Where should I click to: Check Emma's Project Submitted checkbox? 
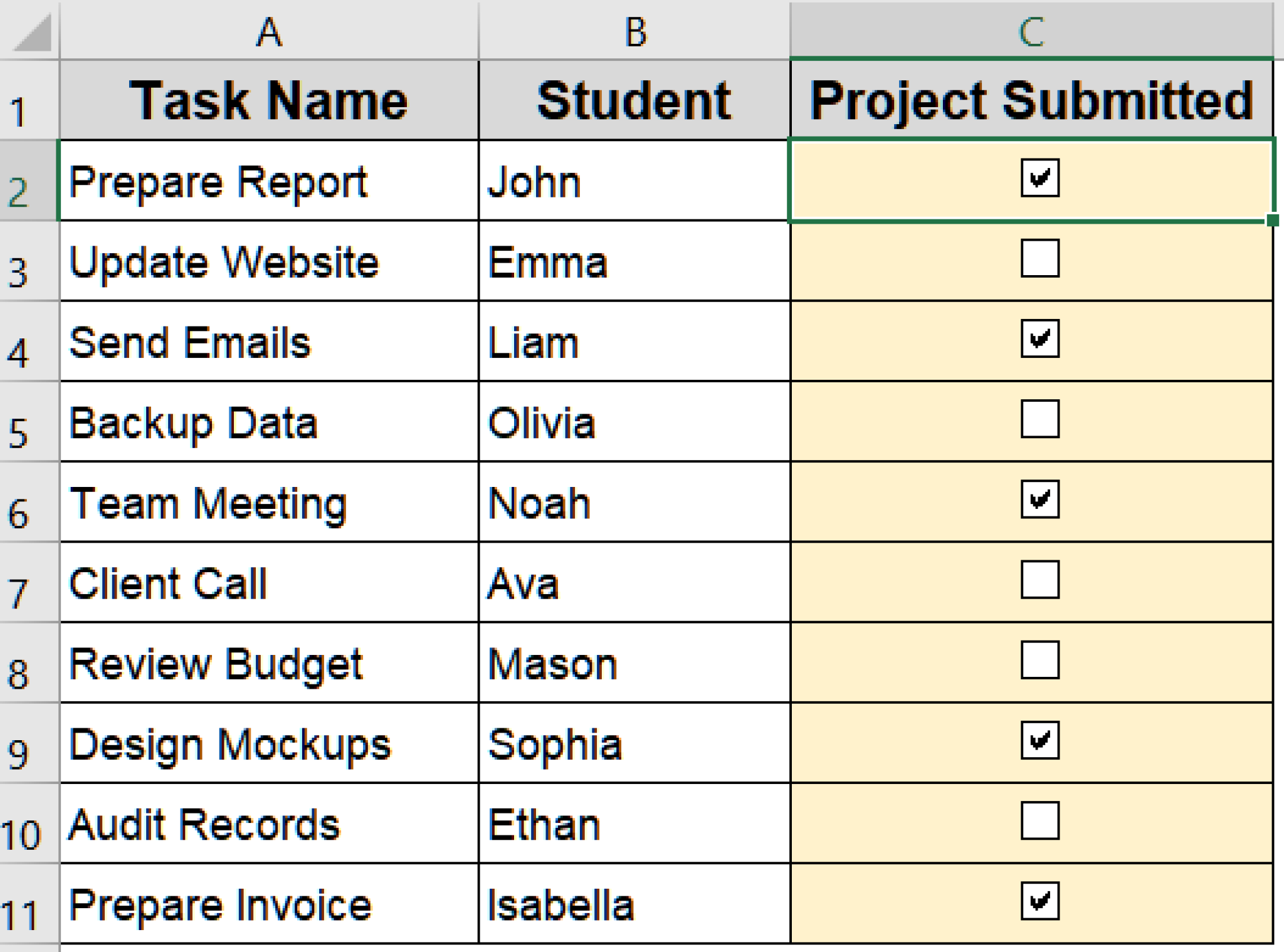click(1039, 258)
